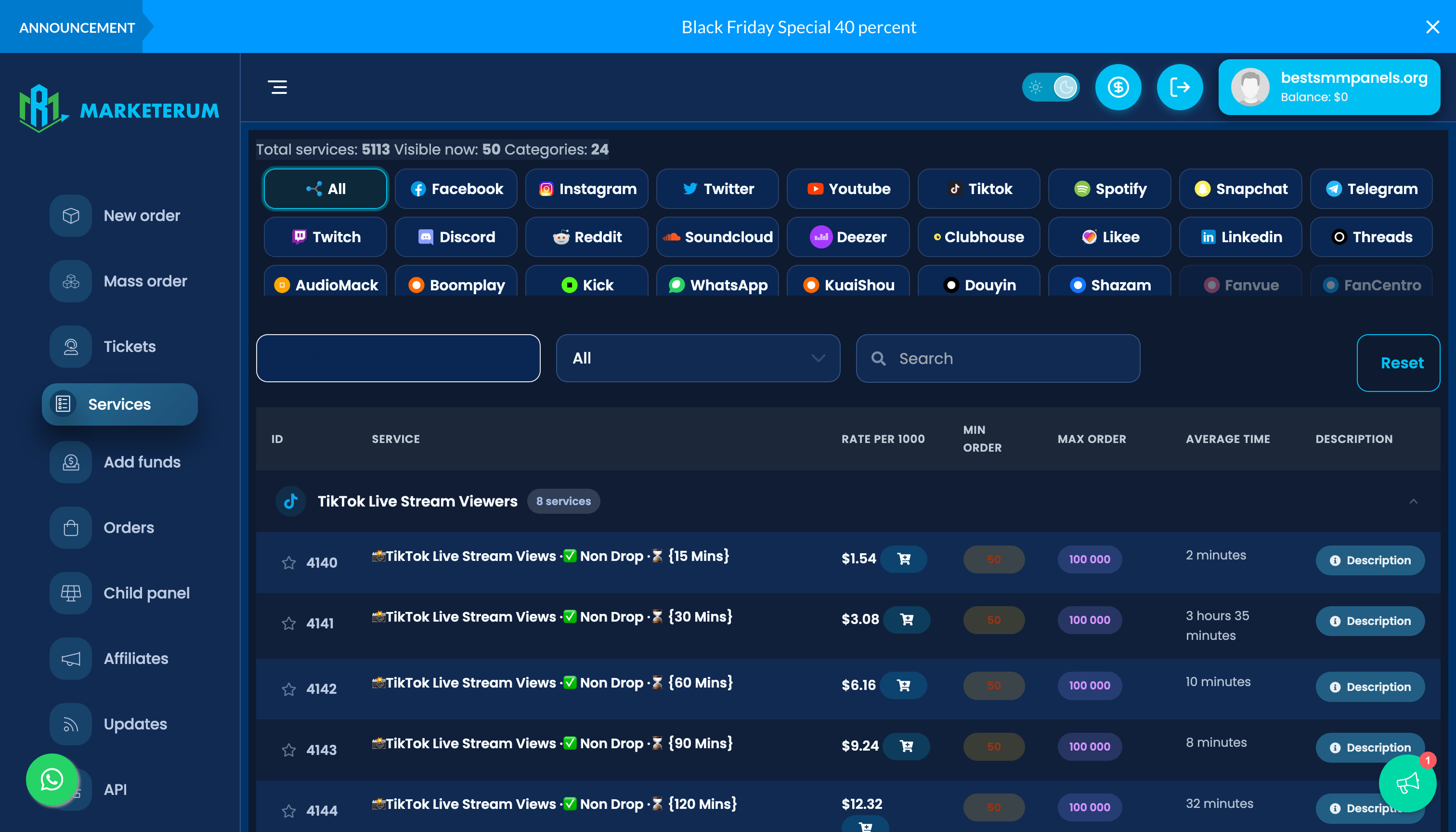Click the logout arrow icon
This screenshot has width=1456, height=832.
click(x=1180, y=87)
